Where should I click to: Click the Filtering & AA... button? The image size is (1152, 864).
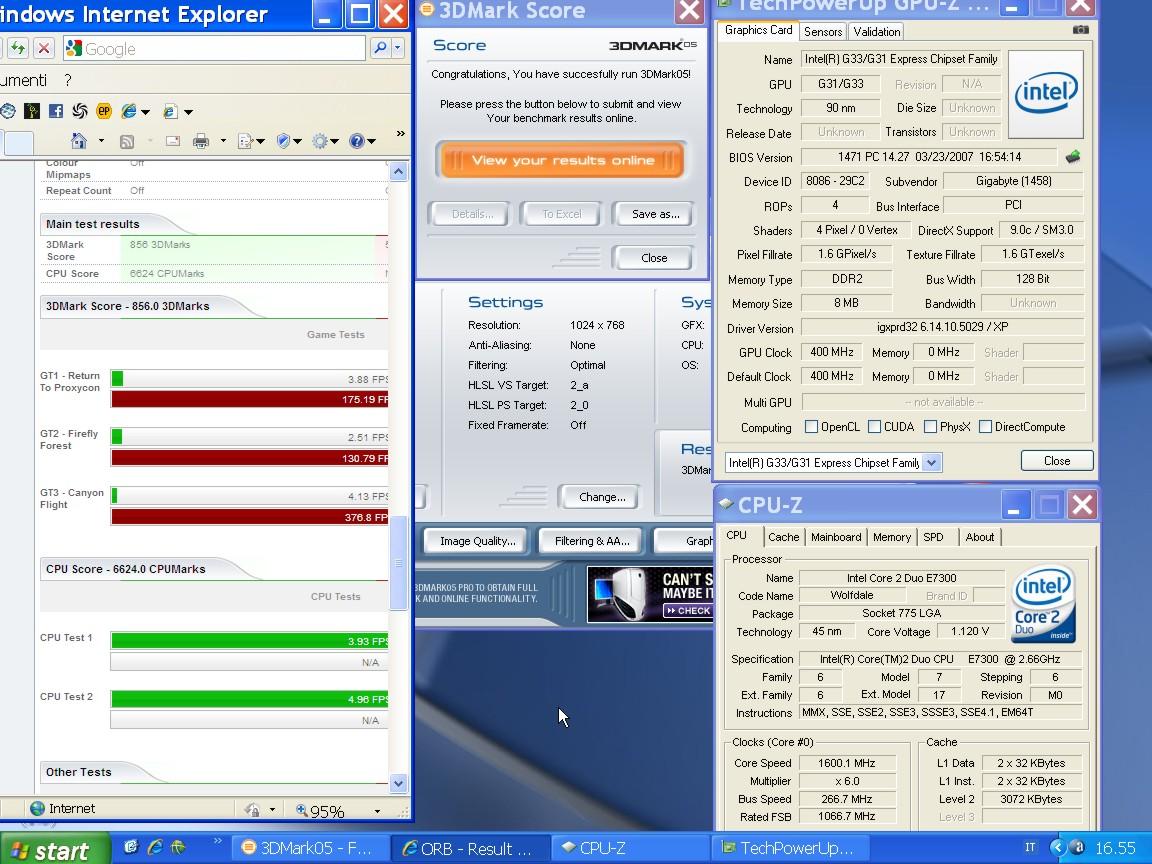(592, 541)
